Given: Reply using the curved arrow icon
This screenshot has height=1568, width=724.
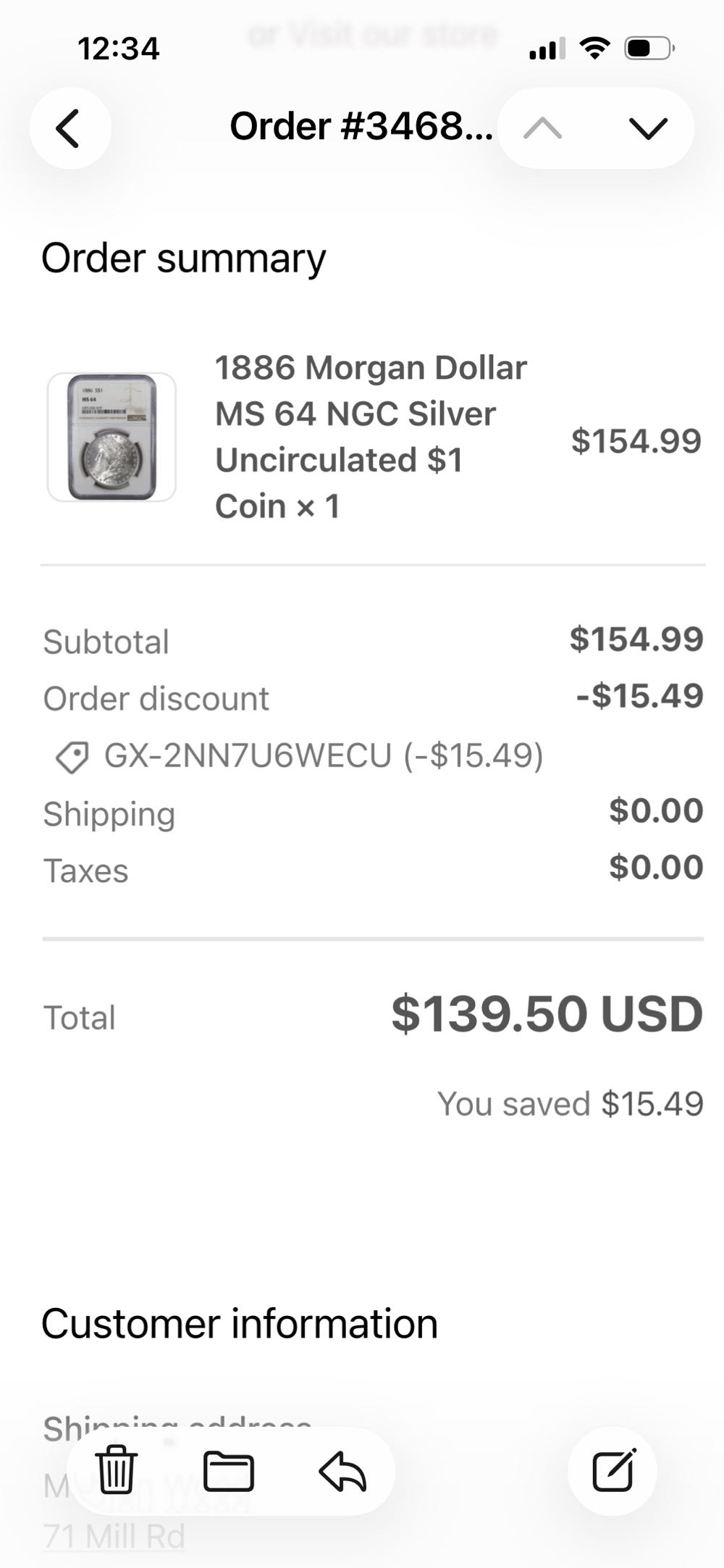Looking at the screenshot, I should [342, 1471].
